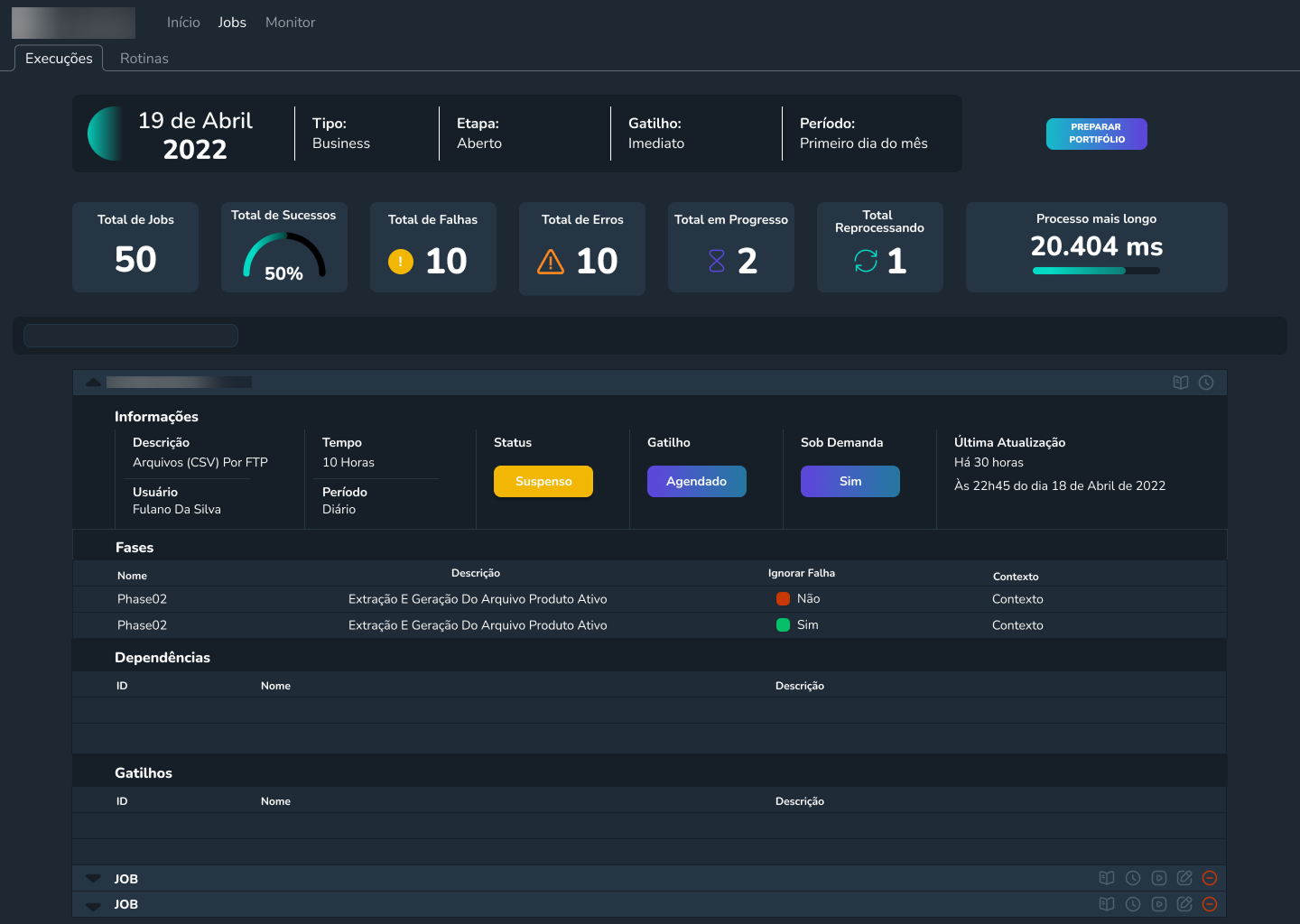Open the book icon in expanded job header
The width and height of the screenshot is (1300, 924).
click(x=1180, y=383)
